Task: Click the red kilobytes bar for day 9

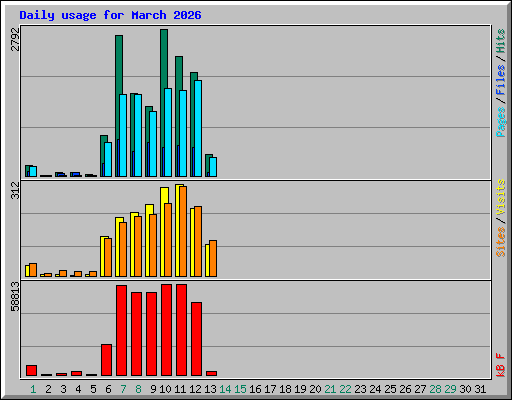Action: [x=151, y=334]
